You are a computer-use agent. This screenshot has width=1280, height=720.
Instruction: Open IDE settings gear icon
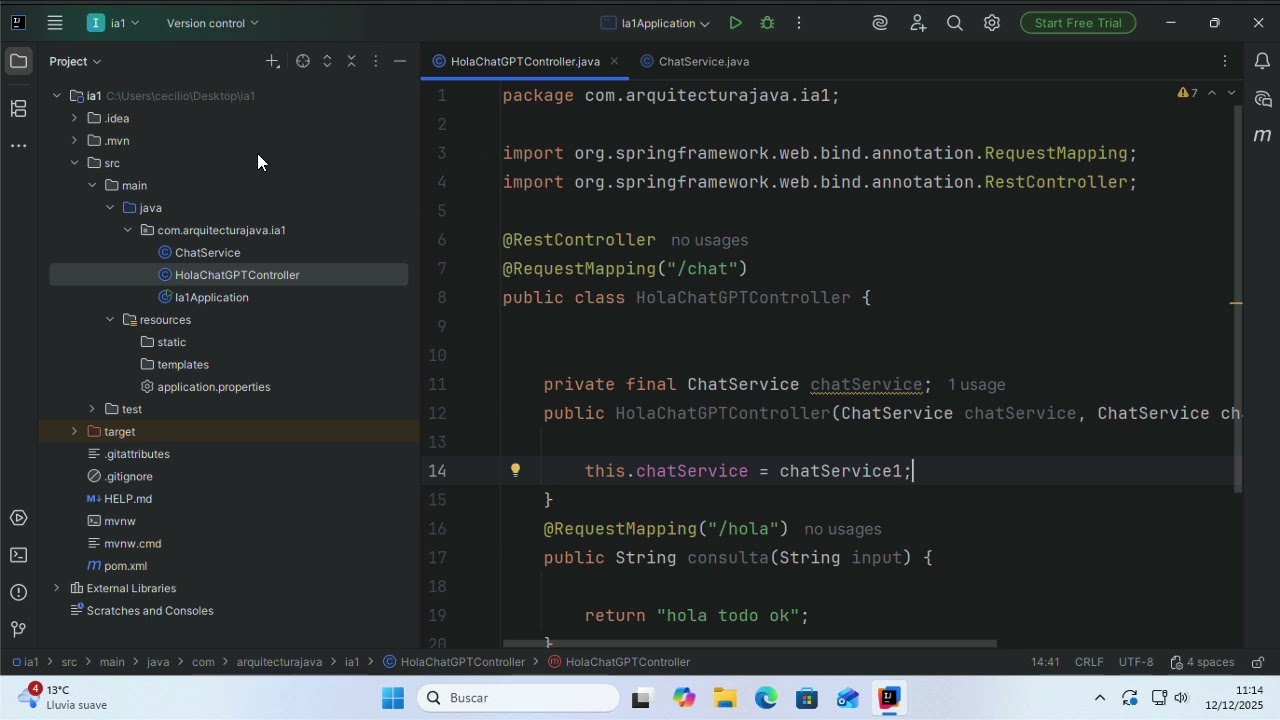pyautogui.click(x=992, y=23)
